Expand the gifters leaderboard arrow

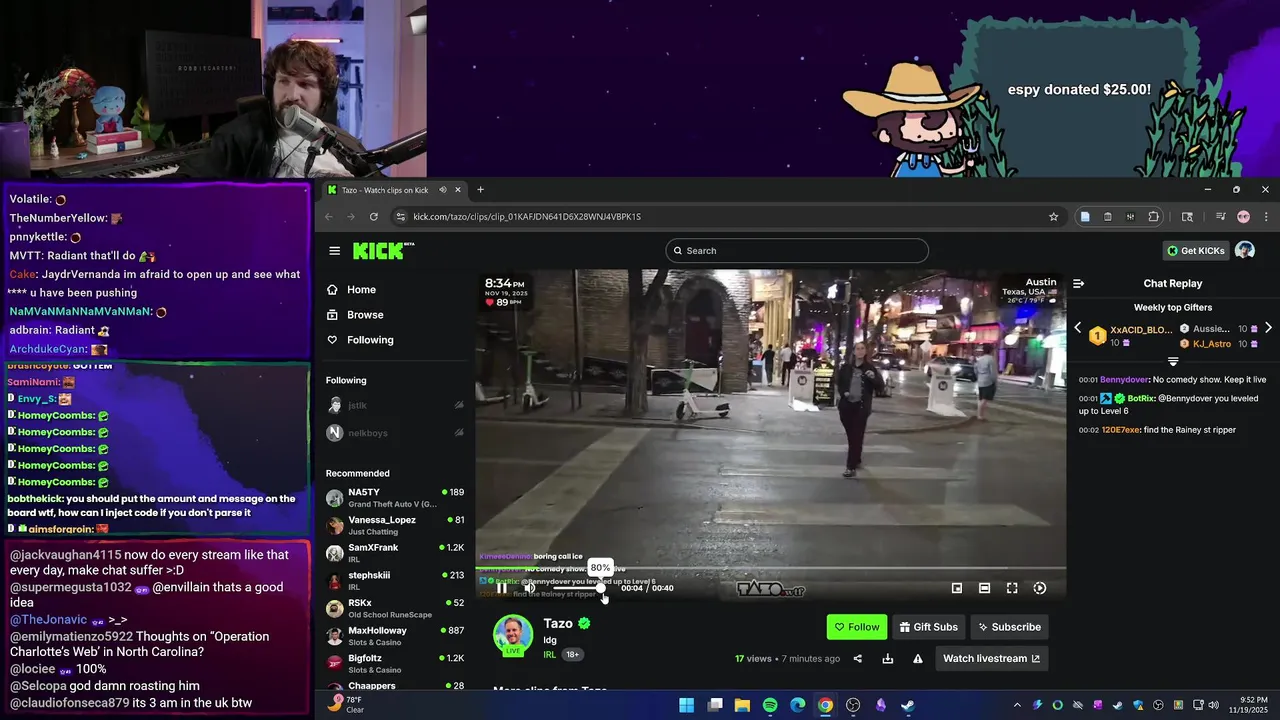(1173, 361)
